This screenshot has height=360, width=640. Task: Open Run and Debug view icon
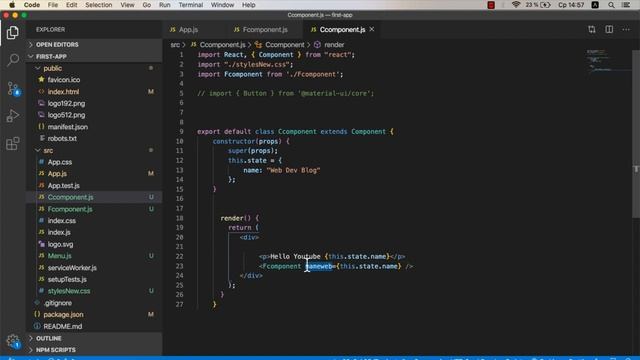pyautogui.click(x=13, y=116)
